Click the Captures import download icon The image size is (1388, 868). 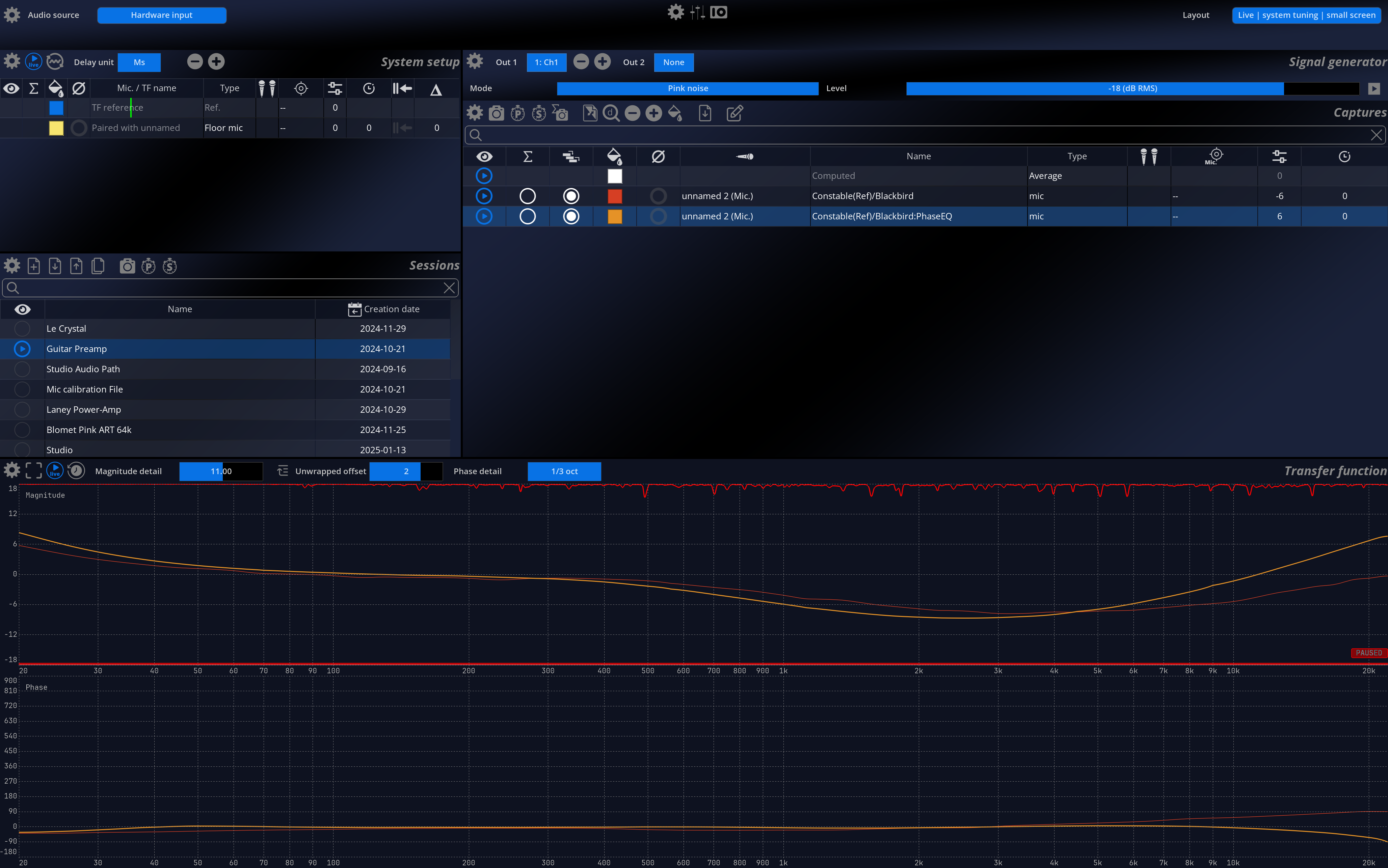pos(705,113)
